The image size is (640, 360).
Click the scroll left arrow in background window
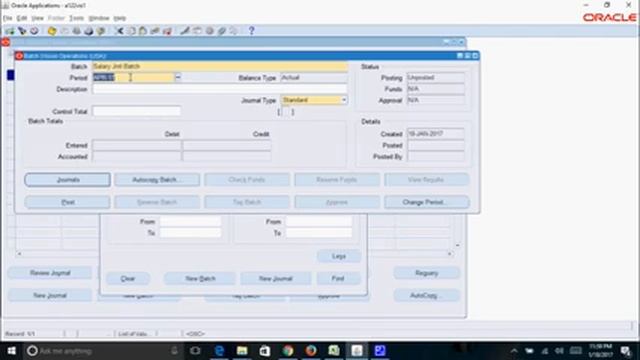click(19, 253)
